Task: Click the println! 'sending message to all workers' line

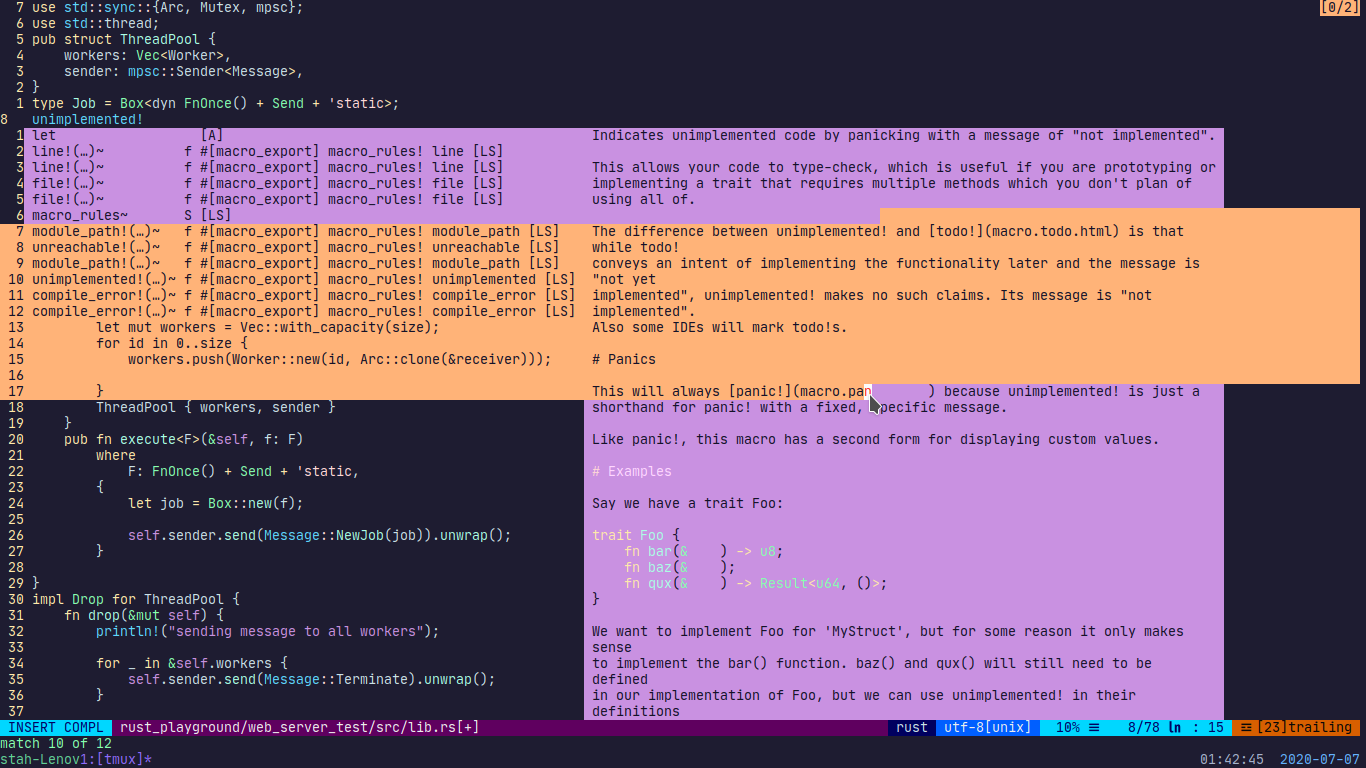Action: [x=268, y=631]
